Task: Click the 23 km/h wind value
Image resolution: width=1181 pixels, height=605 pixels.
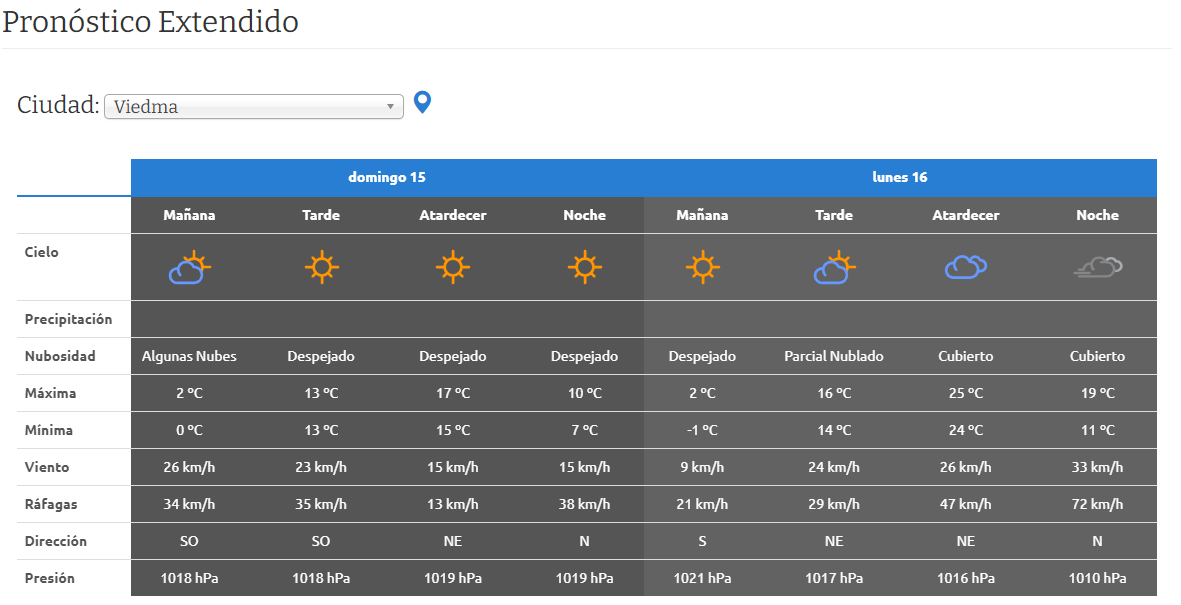Action: click(321, 467)
